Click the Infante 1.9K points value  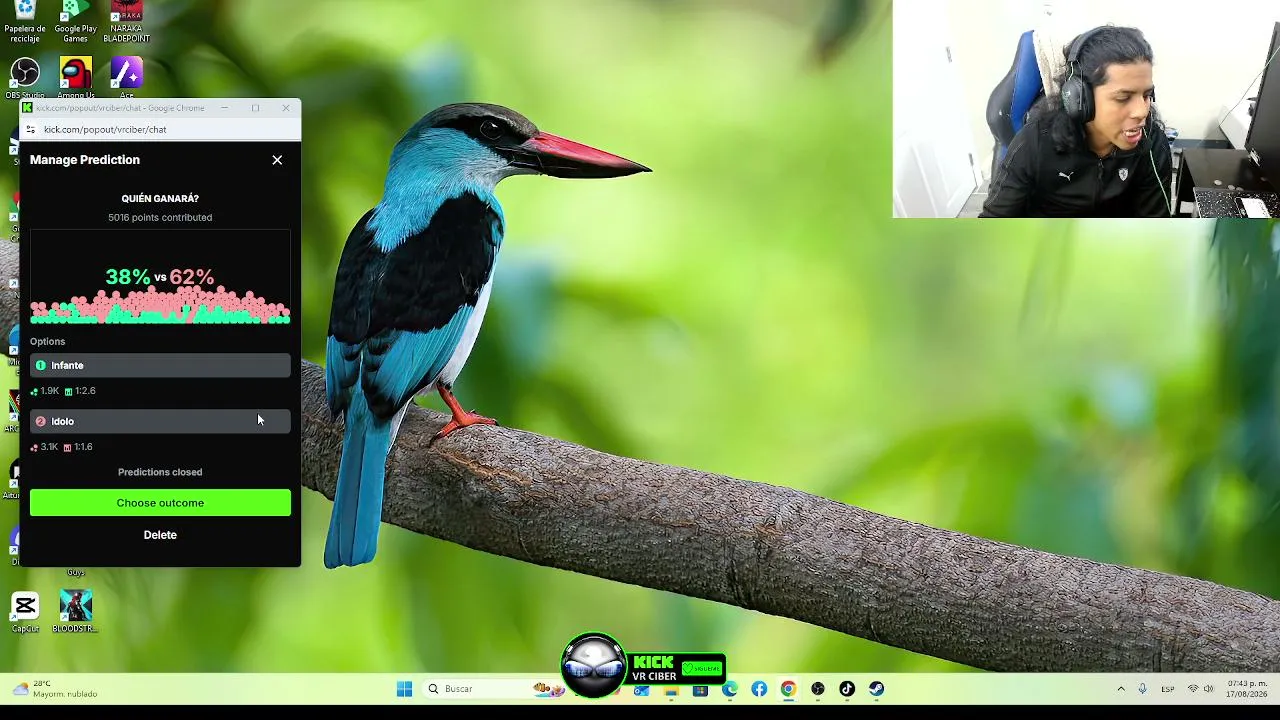49,391
